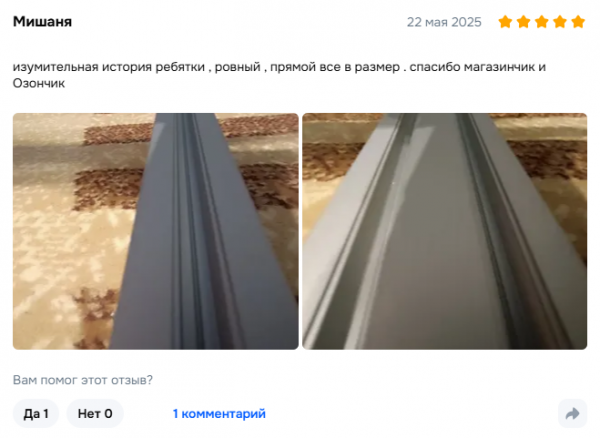This screenshot has width=600, height=438.
Task: Mark review helpful with "Да 1"
Action: click(36, 414)
